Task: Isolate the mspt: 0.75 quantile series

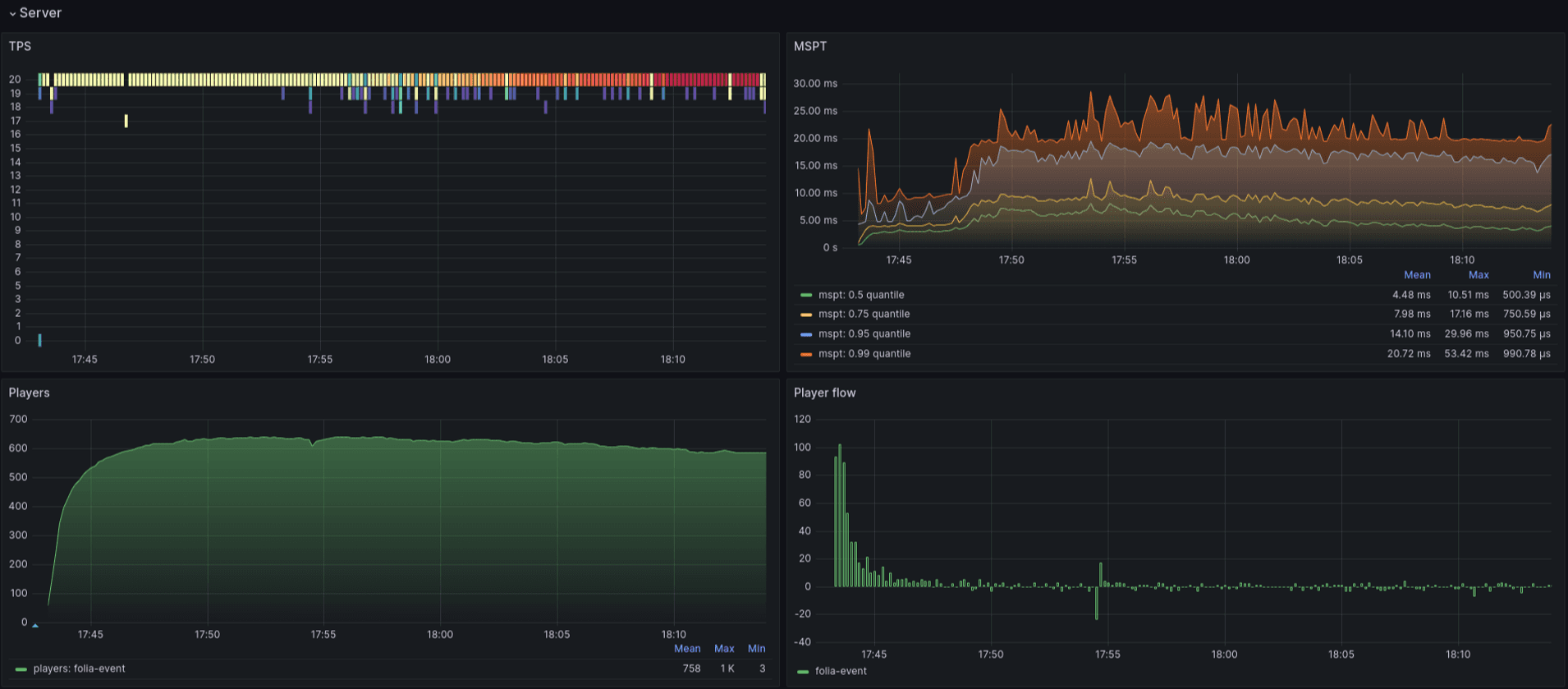Action: coord(864,314)
